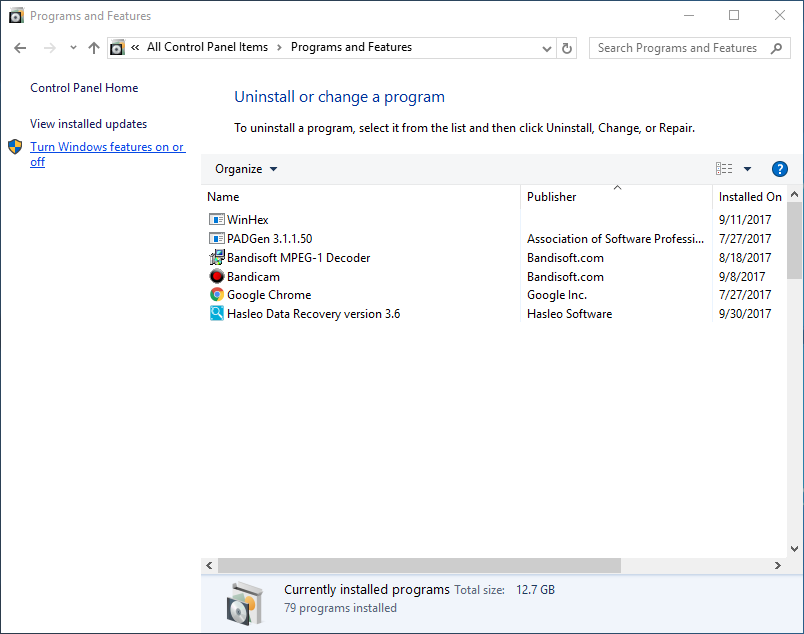Expand the address bar history dropdown
This screenshot has width=804, height=634.
click(547, 49)
